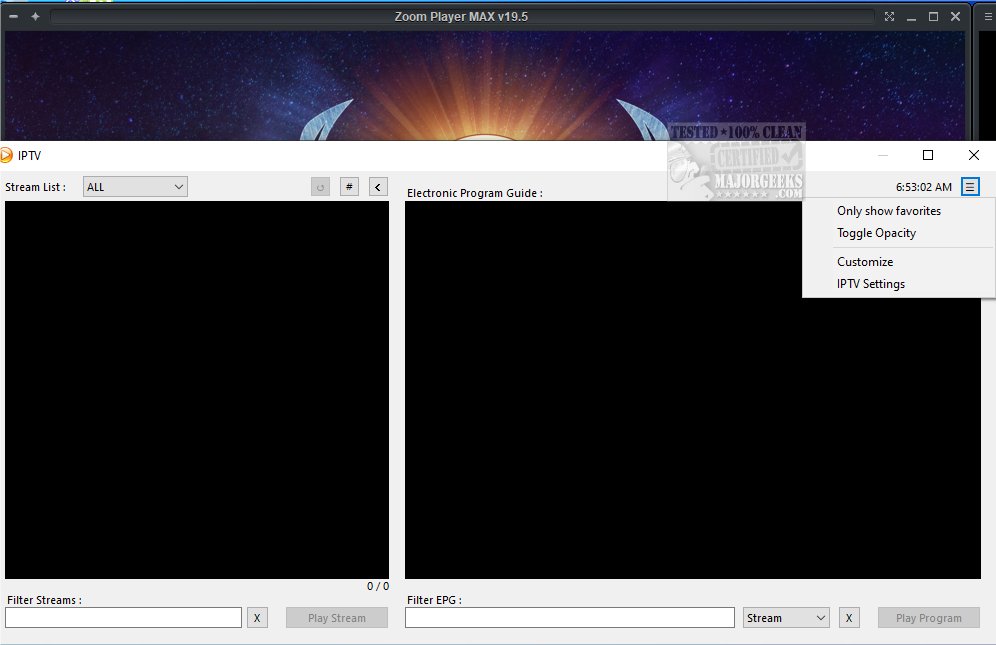This screenshot has width=996, height=645.
Task: Toggle fullscreen in Zoom Player title bar
Action: coord(889,17)
